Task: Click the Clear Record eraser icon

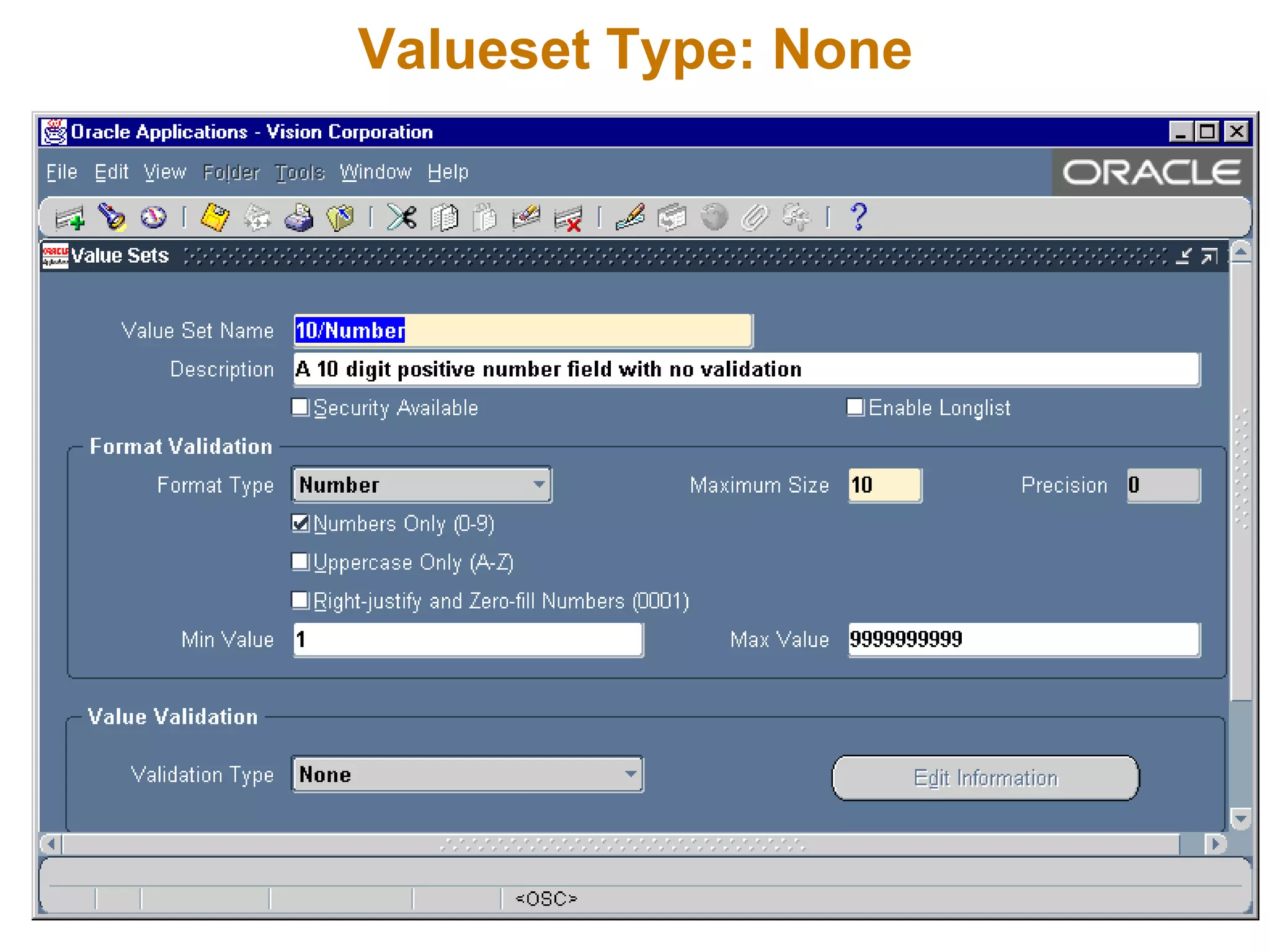Action: [526, 218]
